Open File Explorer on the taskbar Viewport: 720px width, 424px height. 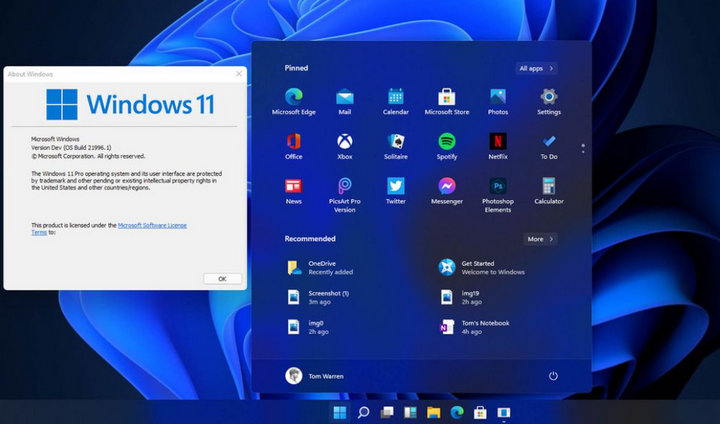click(433, 412)
